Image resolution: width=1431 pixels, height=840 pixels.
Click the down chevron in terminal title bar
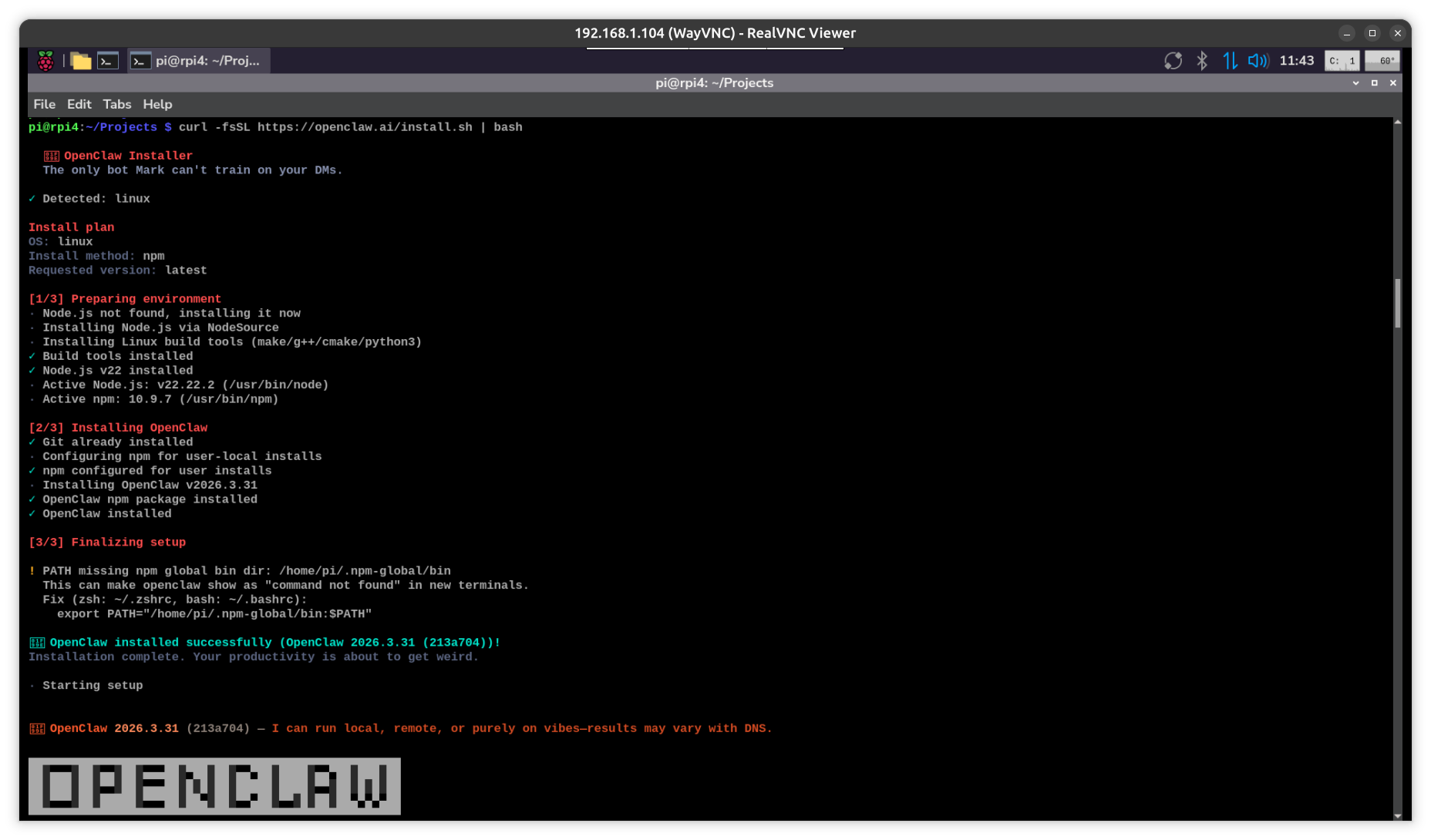click(x=1355, y=83)
